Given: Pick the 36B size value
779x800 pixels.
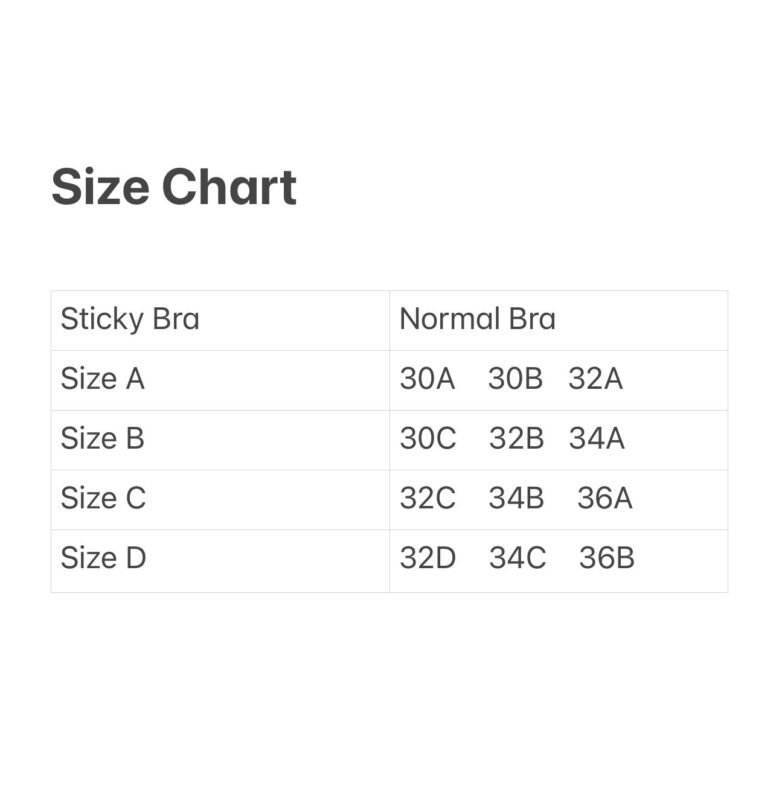Looking at the screenshot, I should tap(606, 557).
